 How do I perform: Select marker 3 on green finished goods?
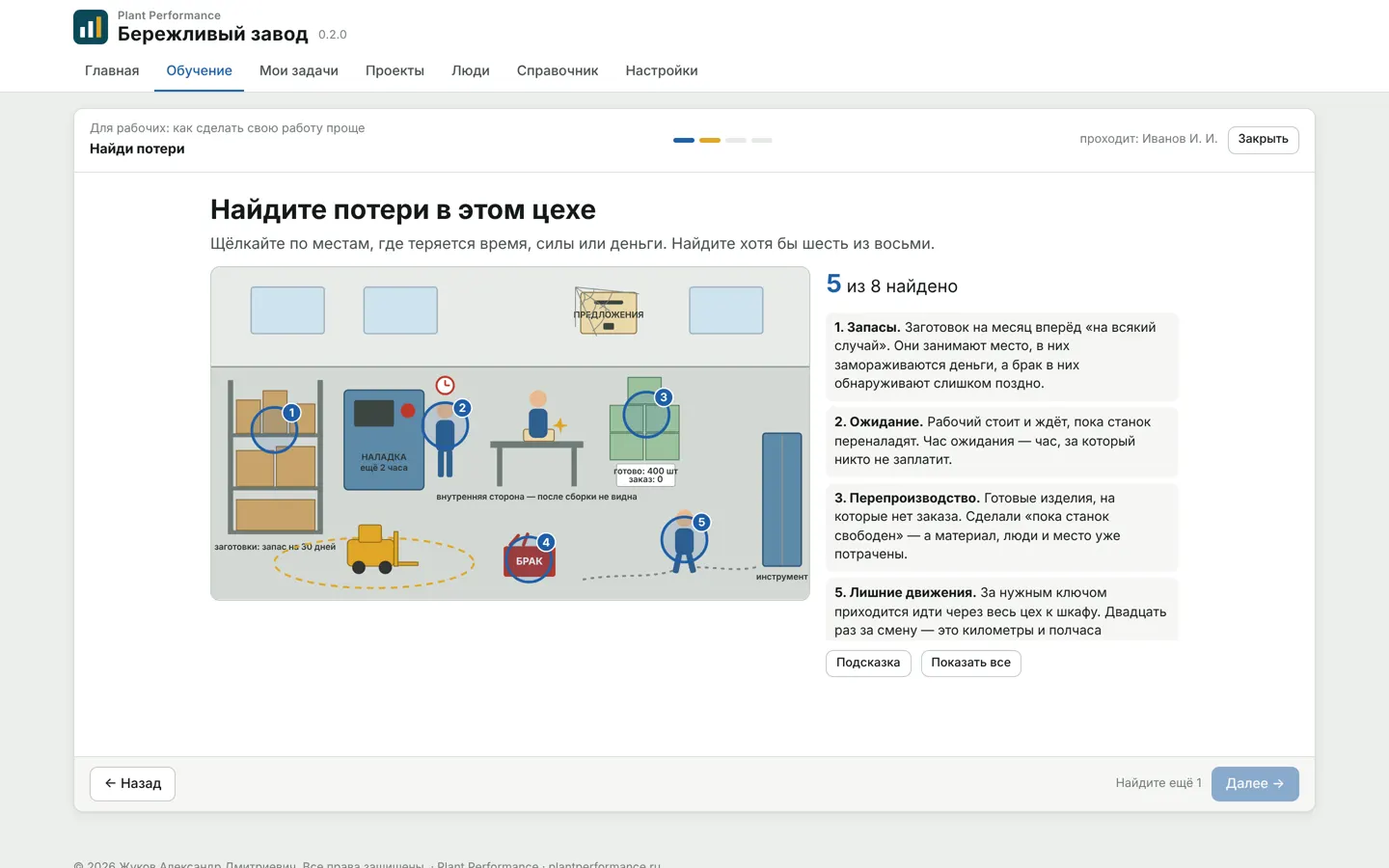pos(663,397)
